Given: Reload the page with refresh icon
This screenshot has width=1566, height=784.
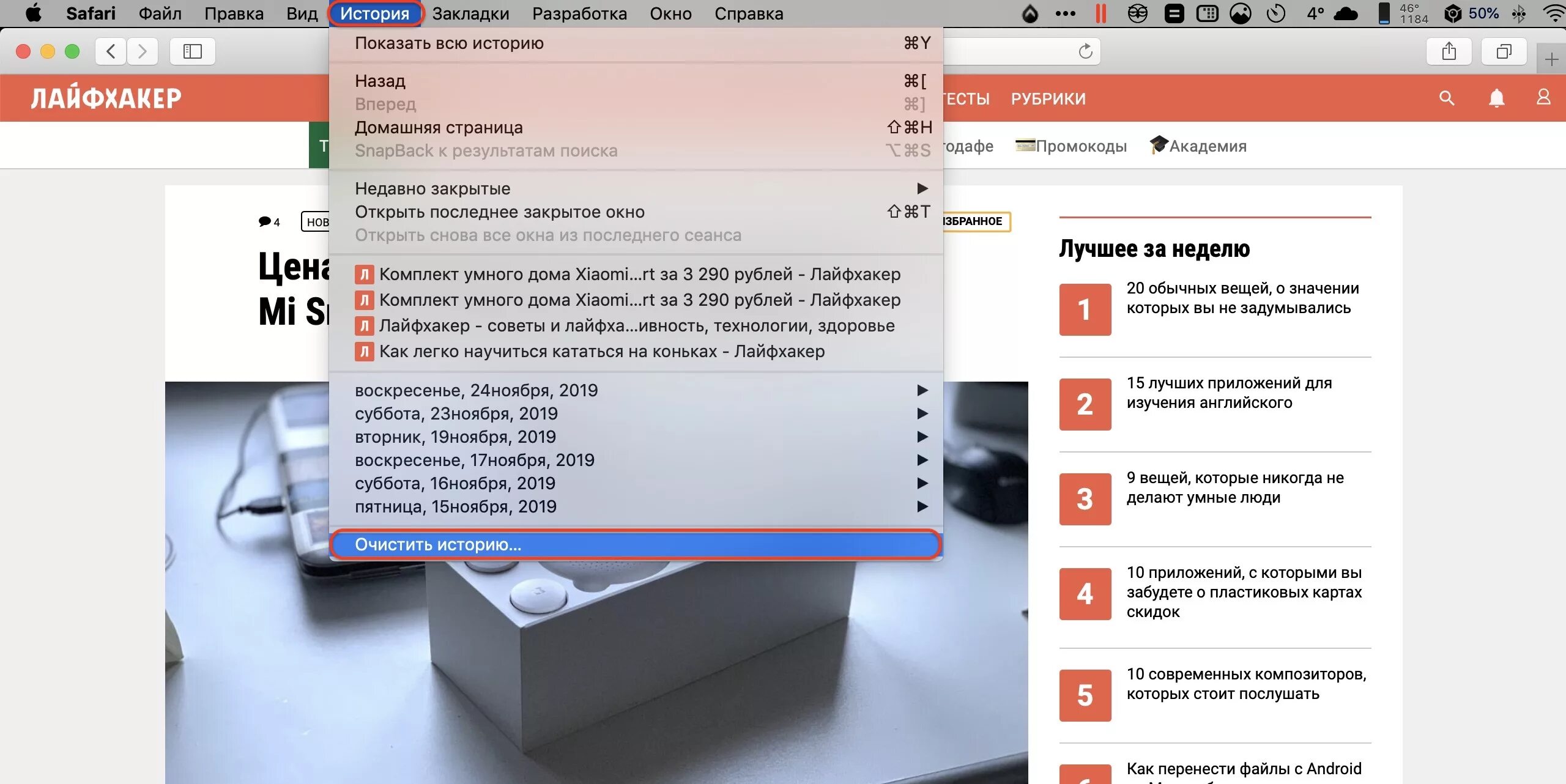Looking at the screenshot, I should [x=1085, y=51].
